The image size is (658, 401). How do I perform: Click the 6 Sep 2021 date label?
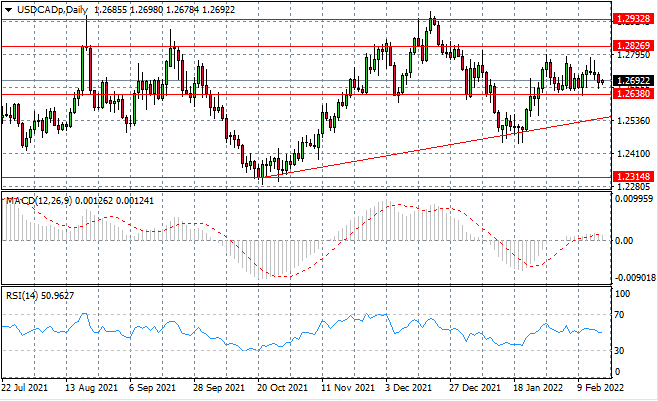point(152,388)
